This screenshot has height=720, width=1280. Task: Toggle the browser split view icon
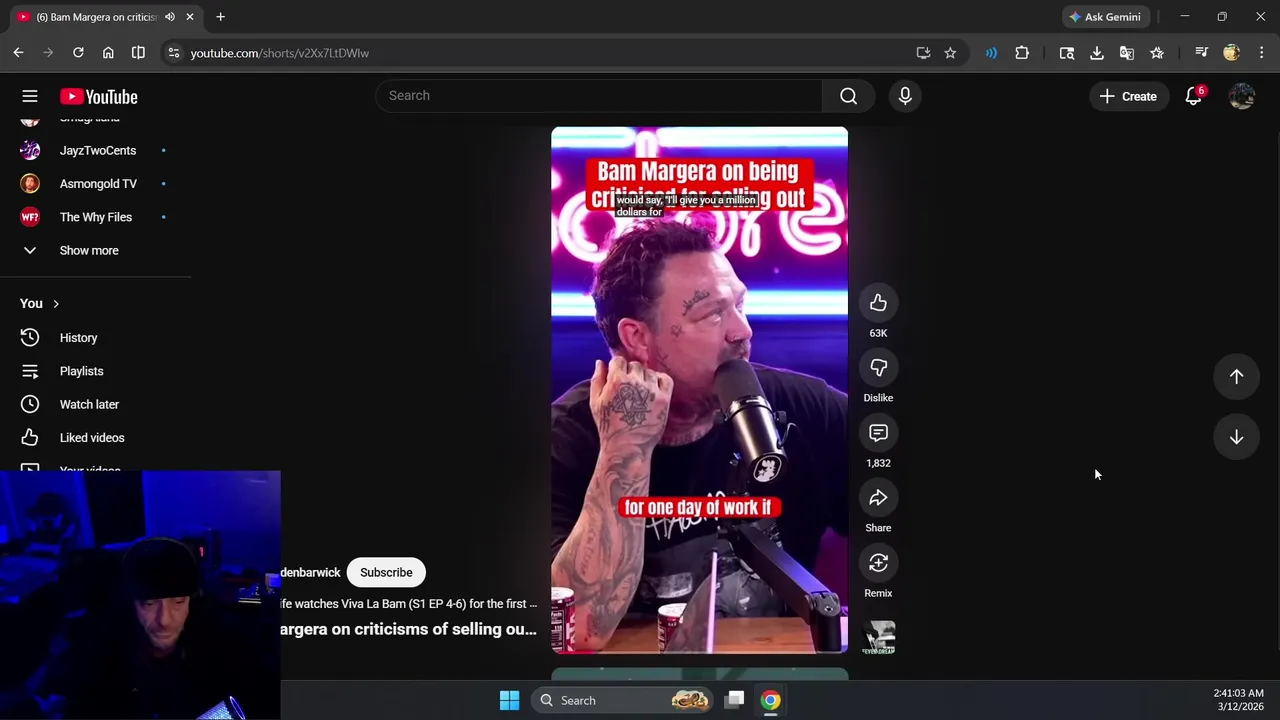(138, 53)
